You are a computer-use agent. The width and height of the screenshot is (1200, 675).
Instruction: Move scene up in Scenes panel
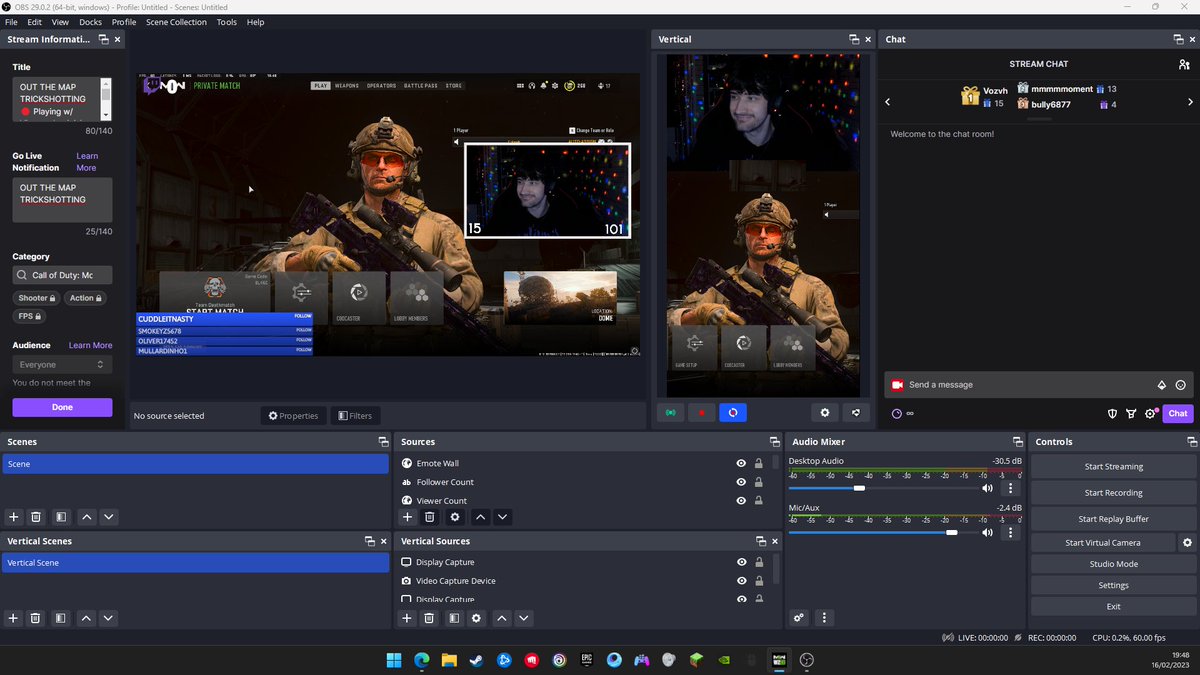click(87, 517)
